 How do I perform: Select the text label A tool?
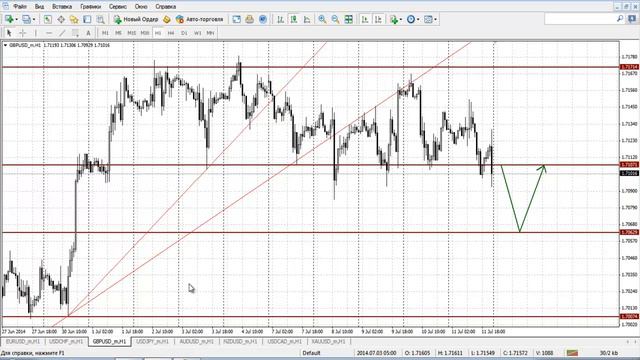coord(88,33)
